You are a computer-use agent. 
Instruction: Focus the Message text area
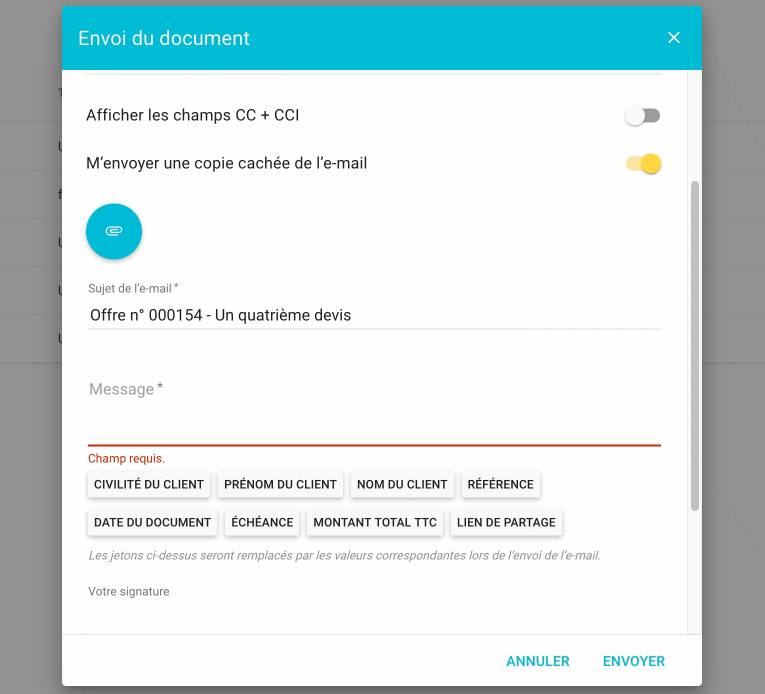pos(374,410)
